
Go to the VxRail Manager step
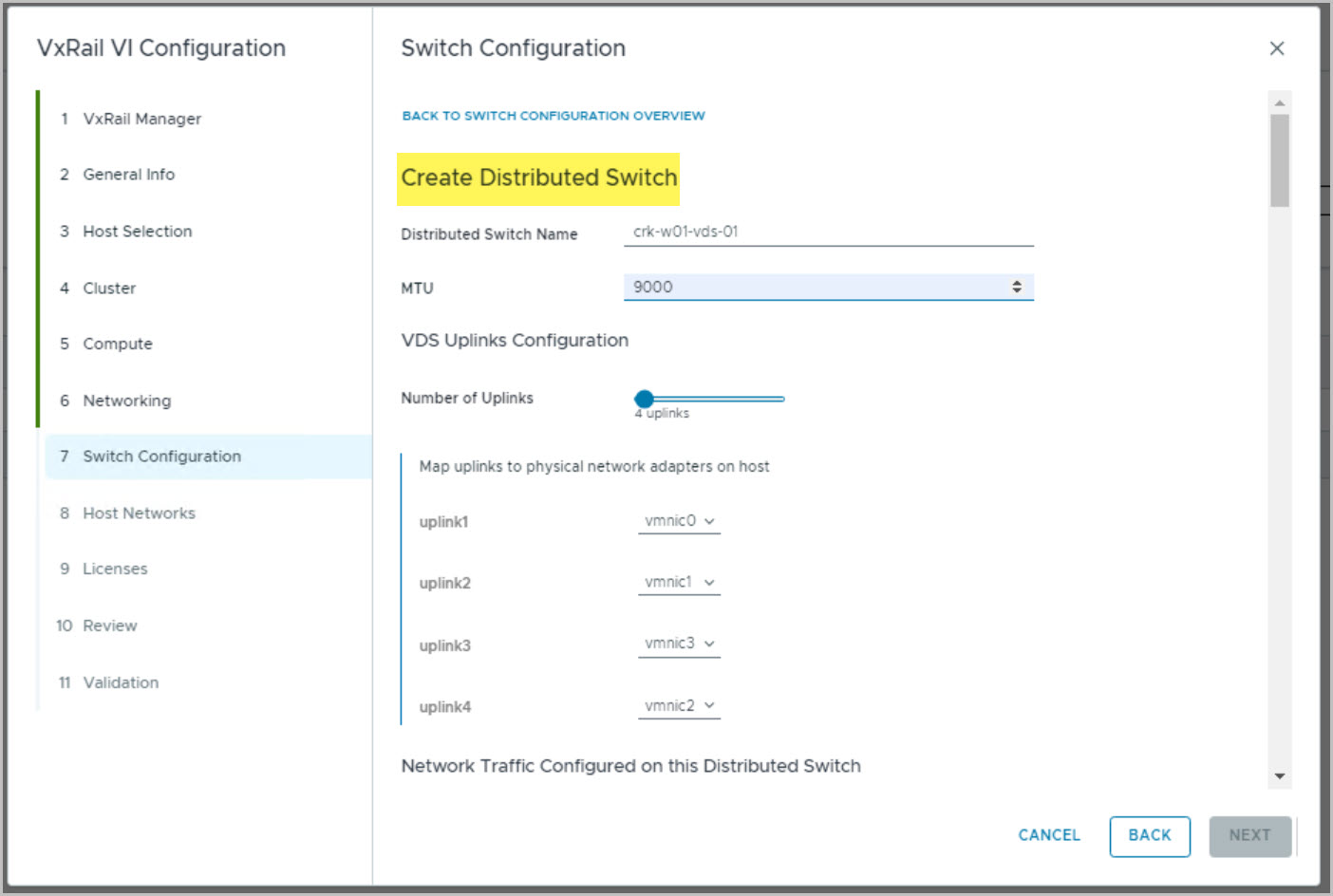[x=141, y=119]
